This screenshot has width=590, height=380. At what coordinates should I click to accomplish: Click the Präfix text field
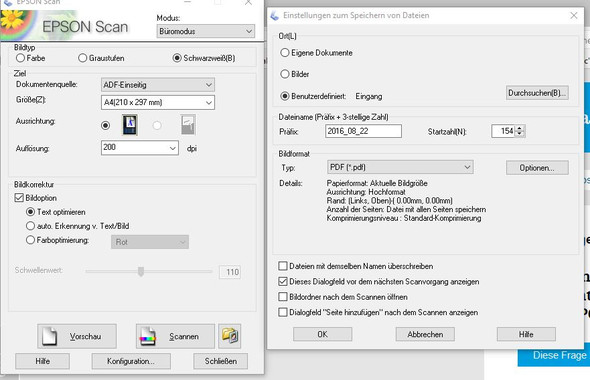363,131
